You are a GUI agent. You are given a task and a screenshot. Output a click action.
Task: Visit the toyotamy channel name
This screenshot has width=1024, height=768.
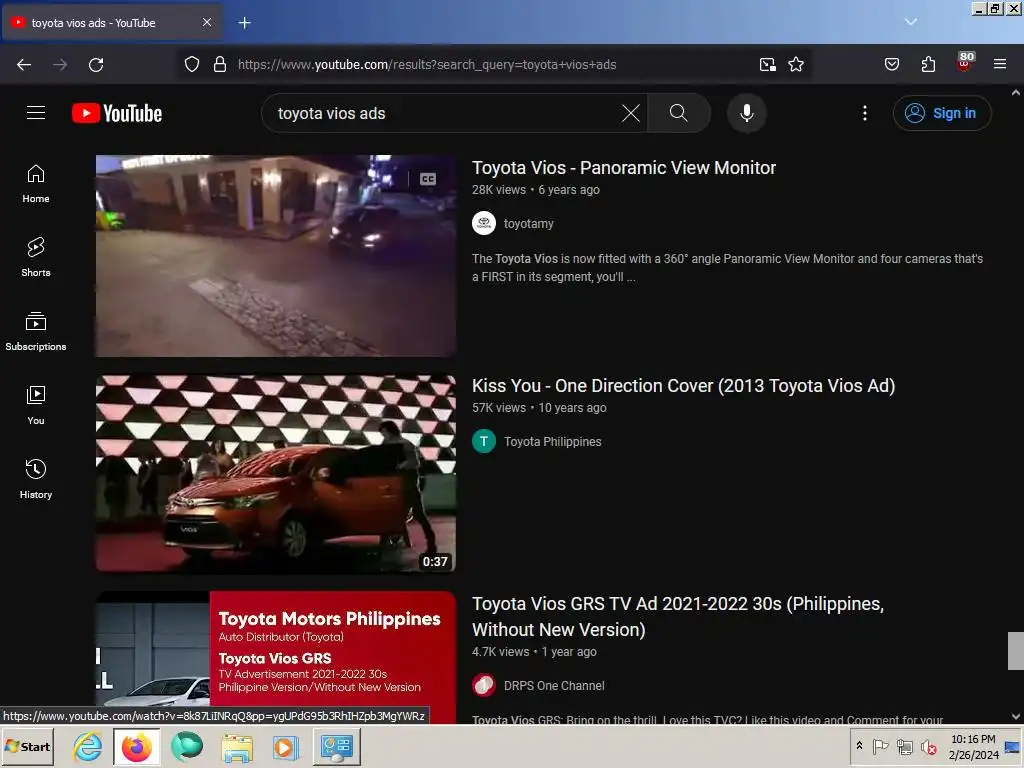(528, 223)
